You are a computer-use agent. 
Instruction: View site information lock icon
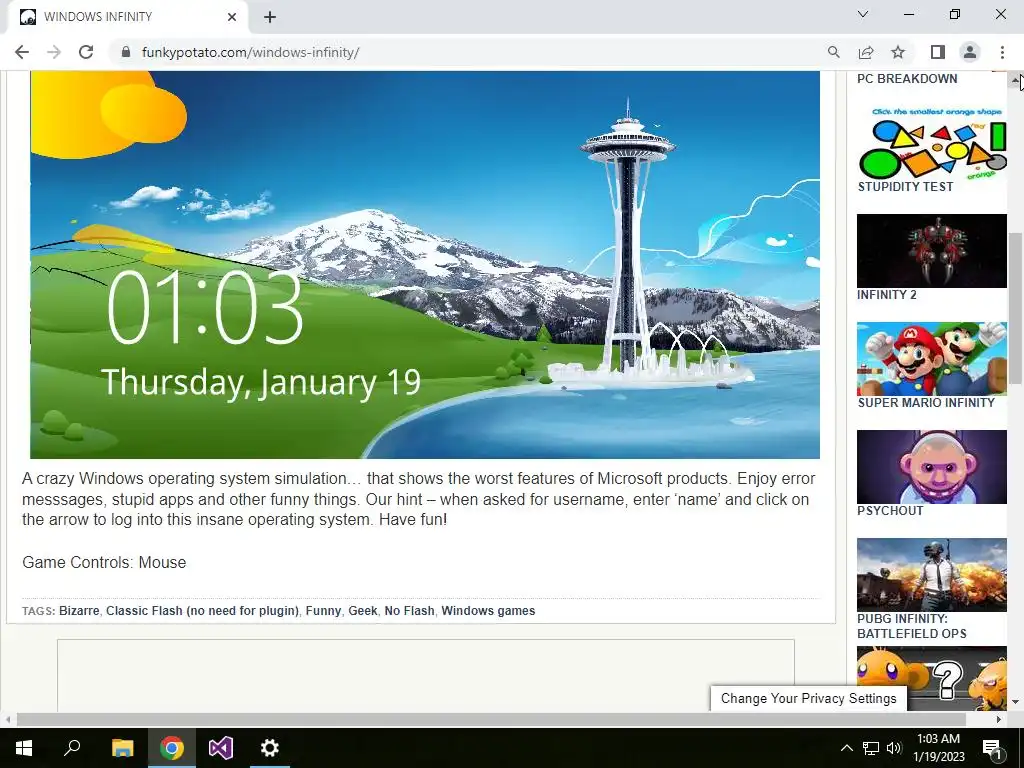tap(126, 52)
